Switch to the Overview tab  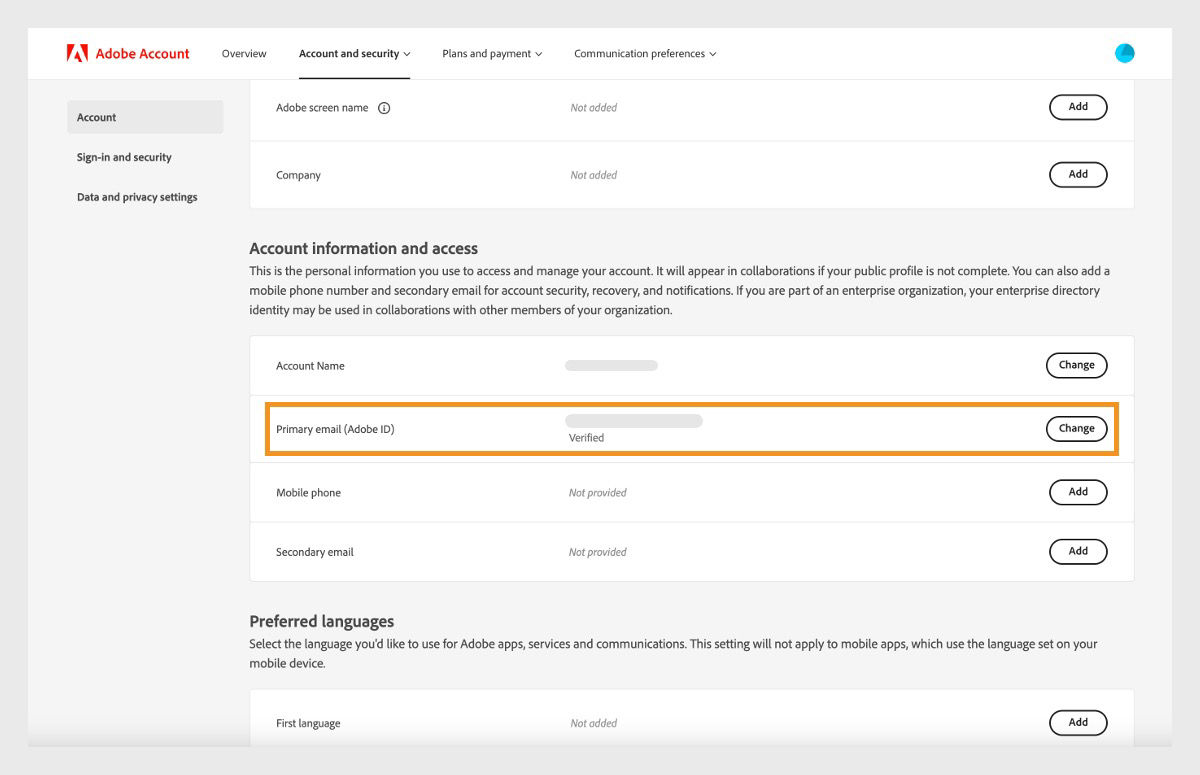[x=243, y=54]
